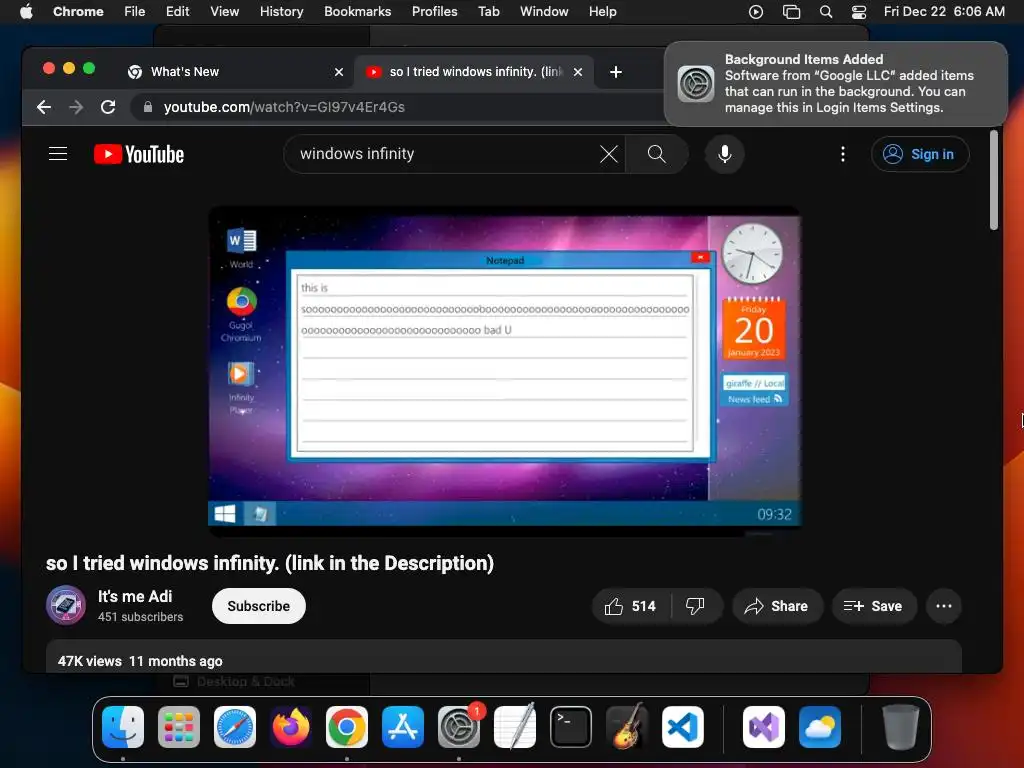
Task: Reload the page in Chrome
Action: (x=108, y=107)
